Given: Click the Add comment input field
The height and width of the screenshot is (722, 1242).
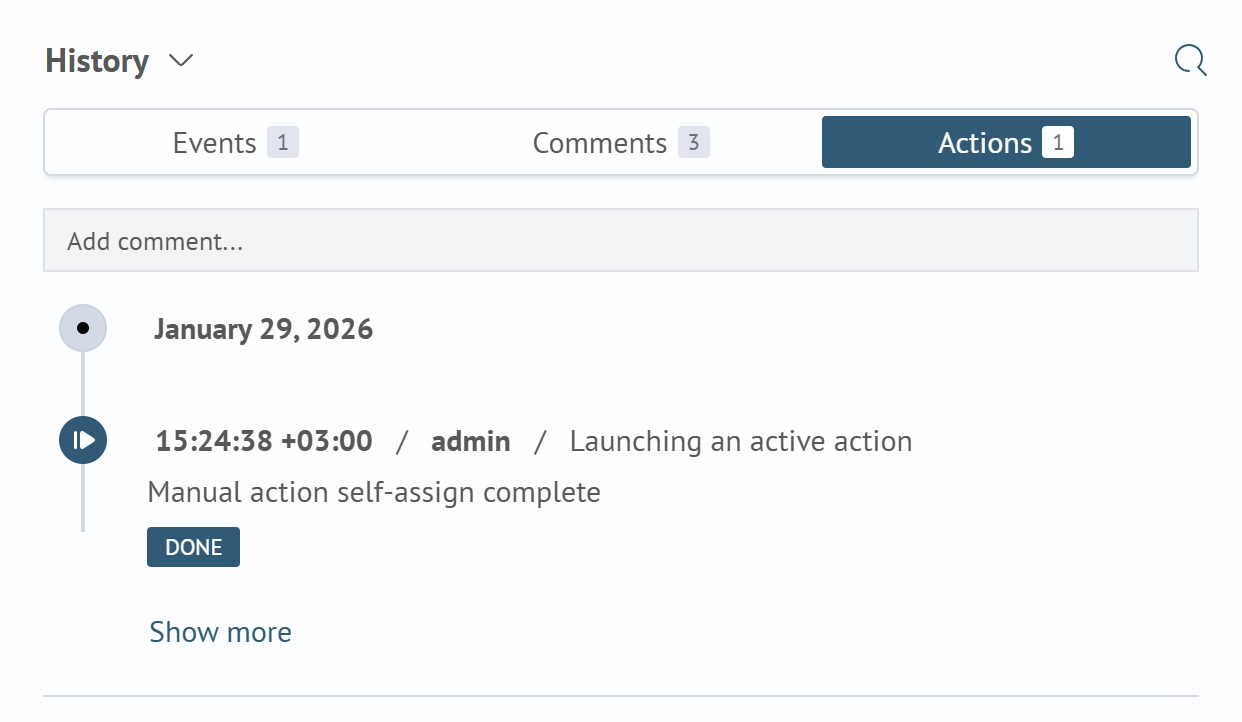Looking at the screenshot, I should click(620, 240).
